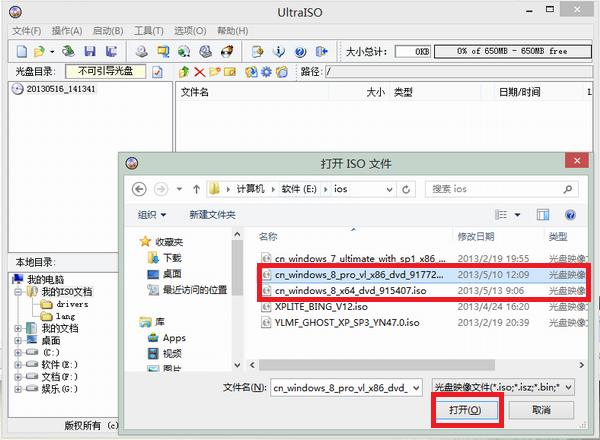This screenshot has width=600, height=440.
Task: Collapse the 我的ISO文档 tree node
Action: pos(18,292)
